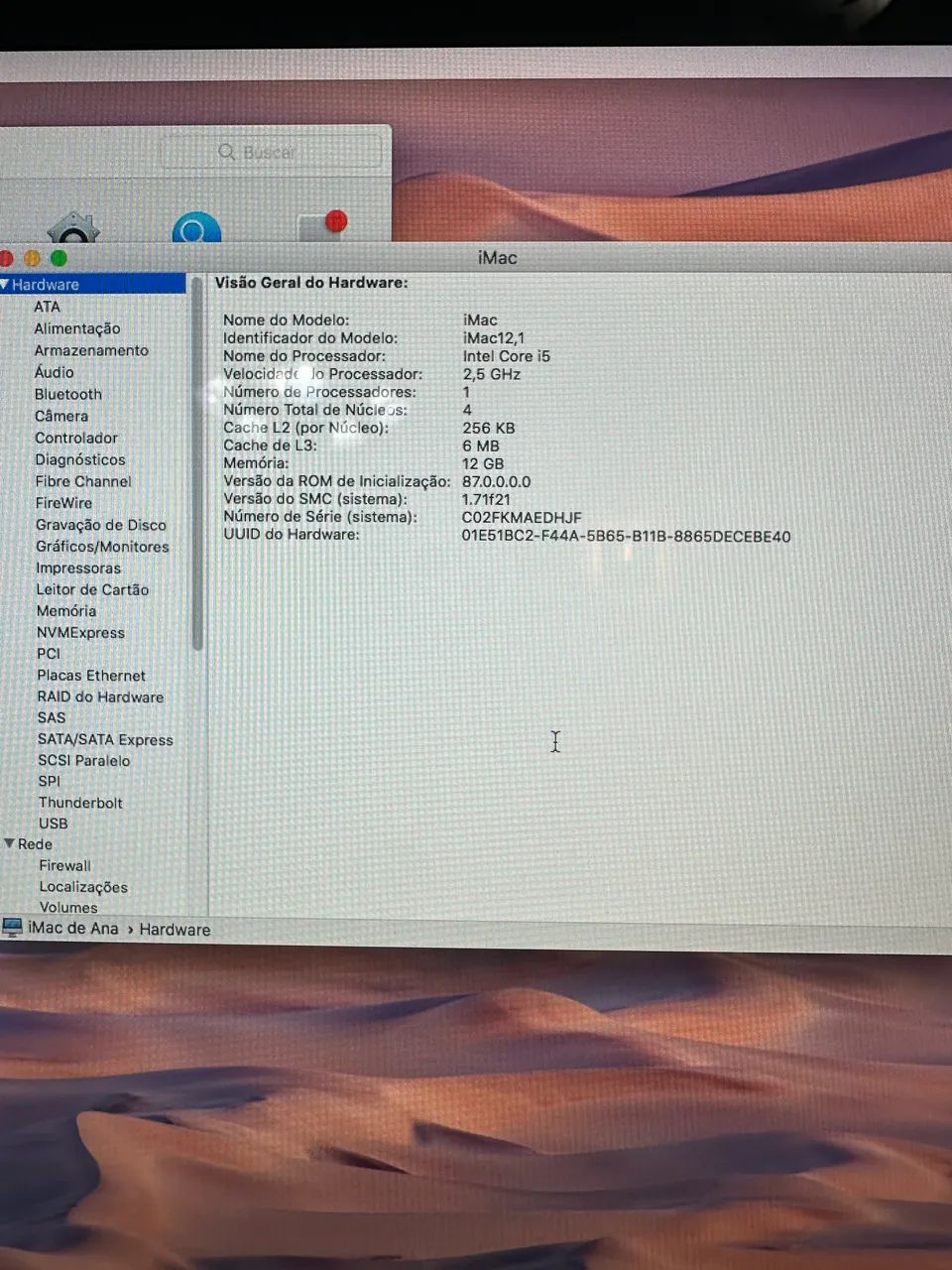Click the magnifier icon in Buscar field
The width and height of the screenshot is (952, 1270).
point(227,152)
